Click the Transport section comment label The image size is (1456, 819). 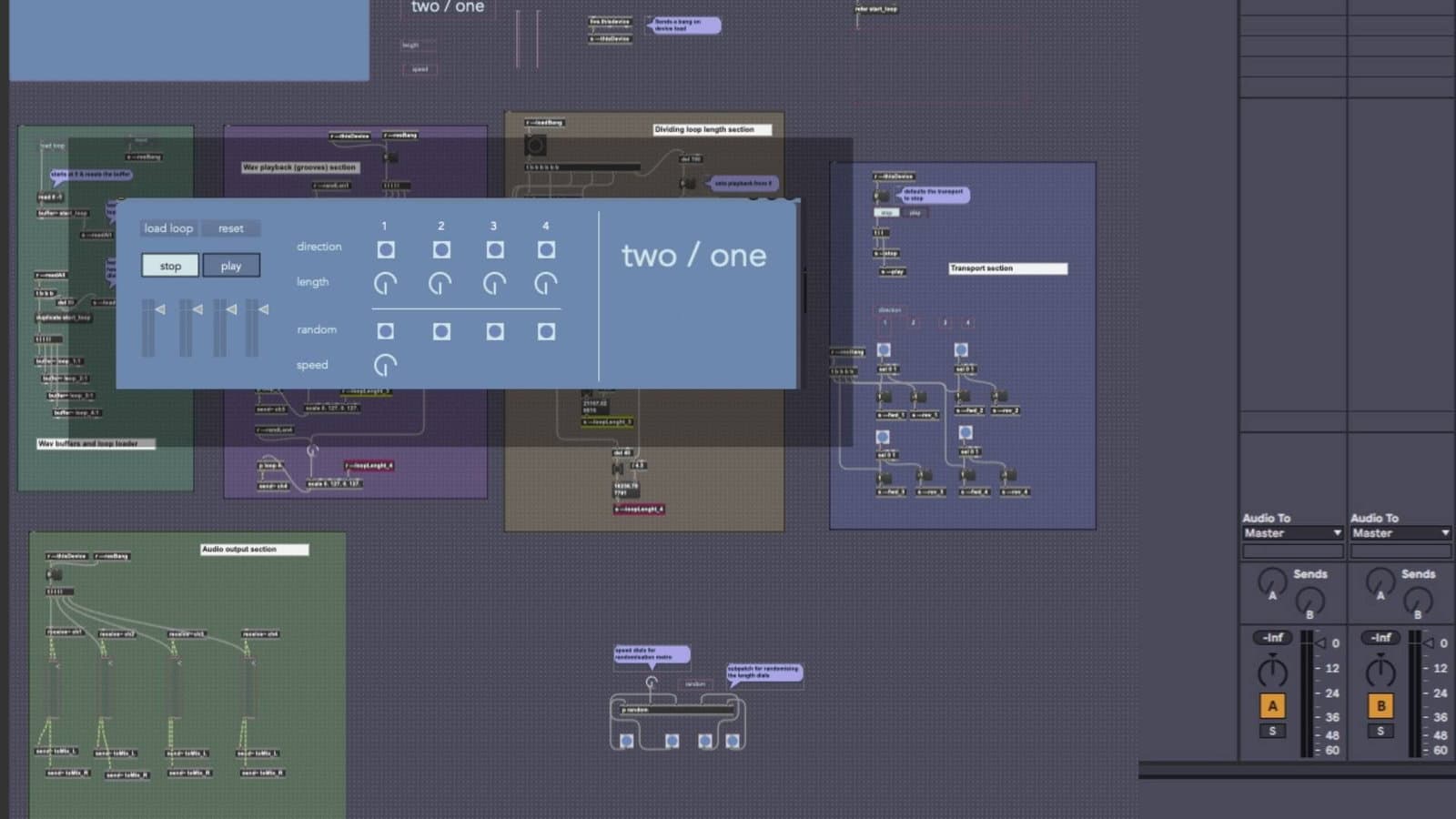coord(1007,268)
